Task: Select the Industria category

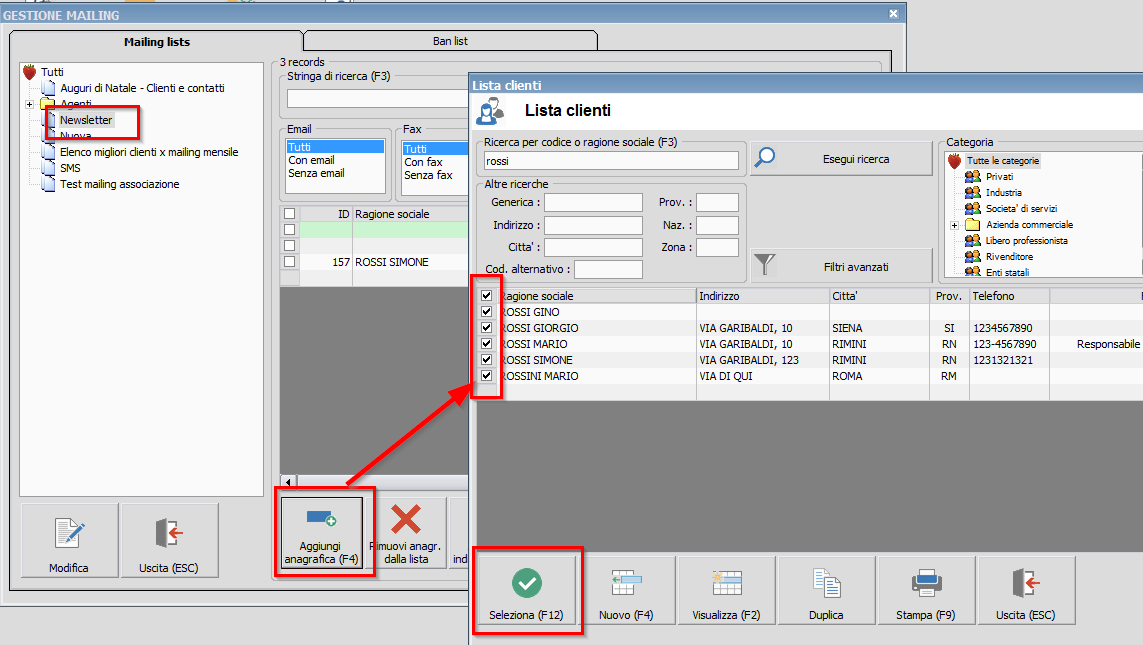Action: click(1004, 192)
